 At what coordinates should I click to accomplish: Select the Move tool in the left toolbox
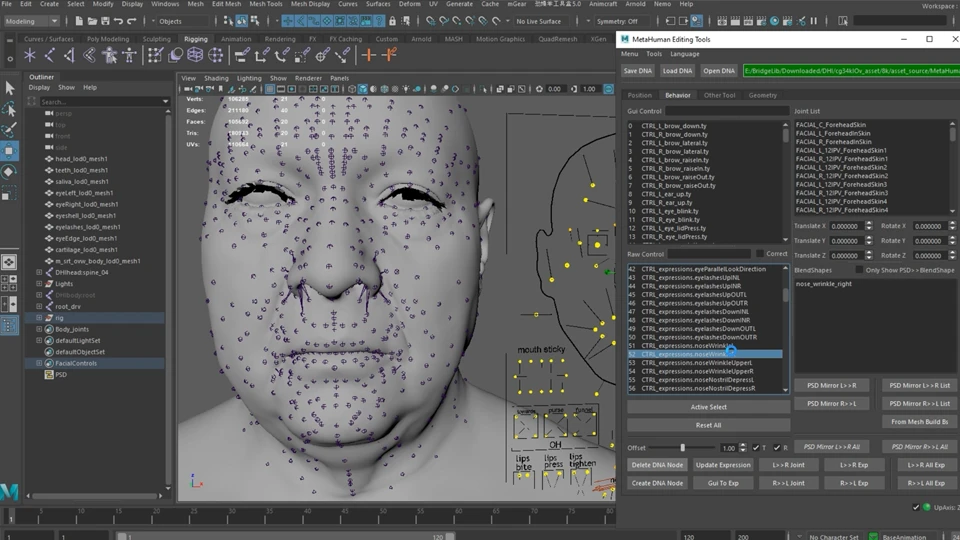[x=9, y=151]
